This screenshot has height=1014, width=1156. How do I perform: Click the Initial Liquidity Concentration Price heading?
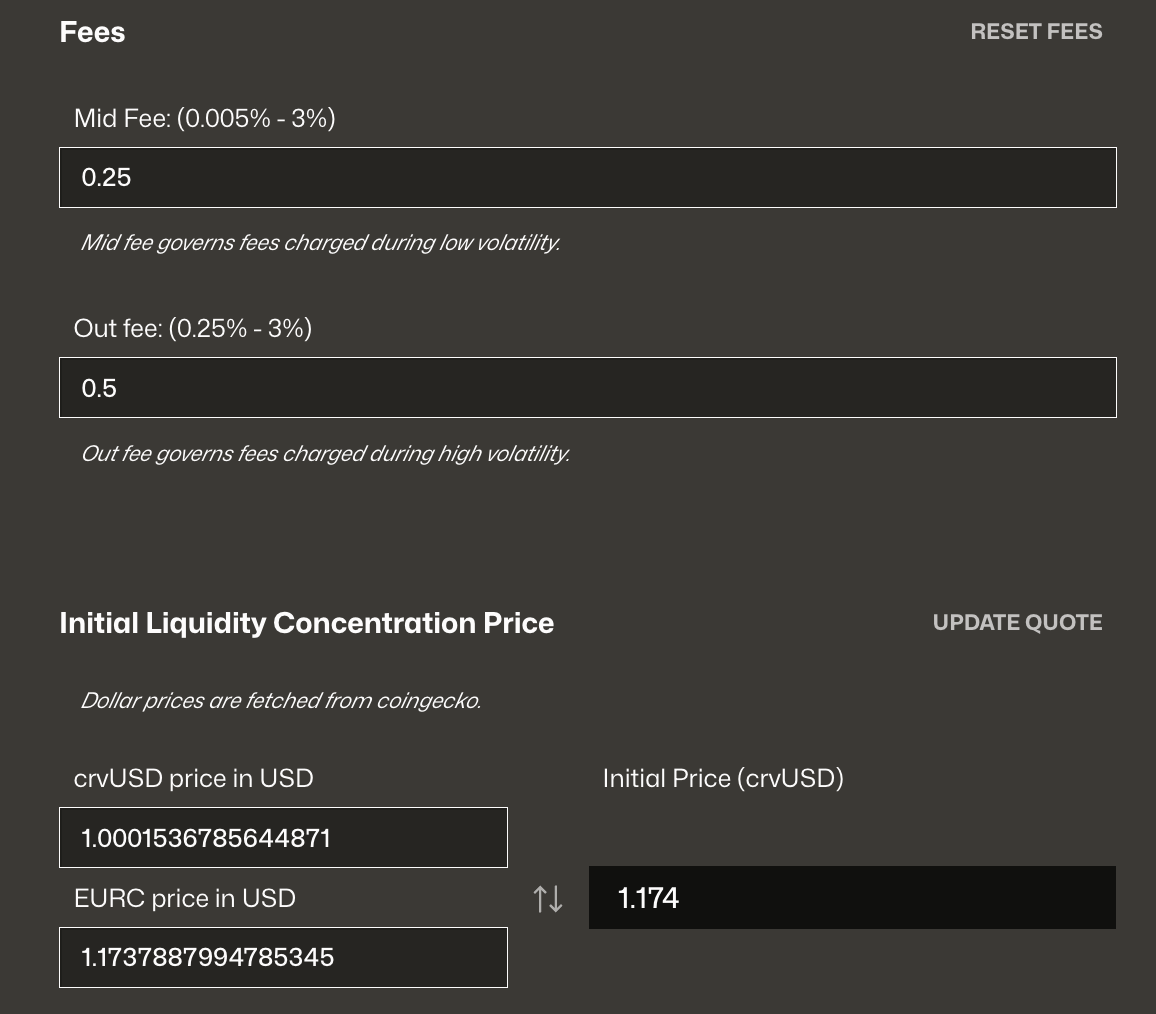click(x=306, y=623)
